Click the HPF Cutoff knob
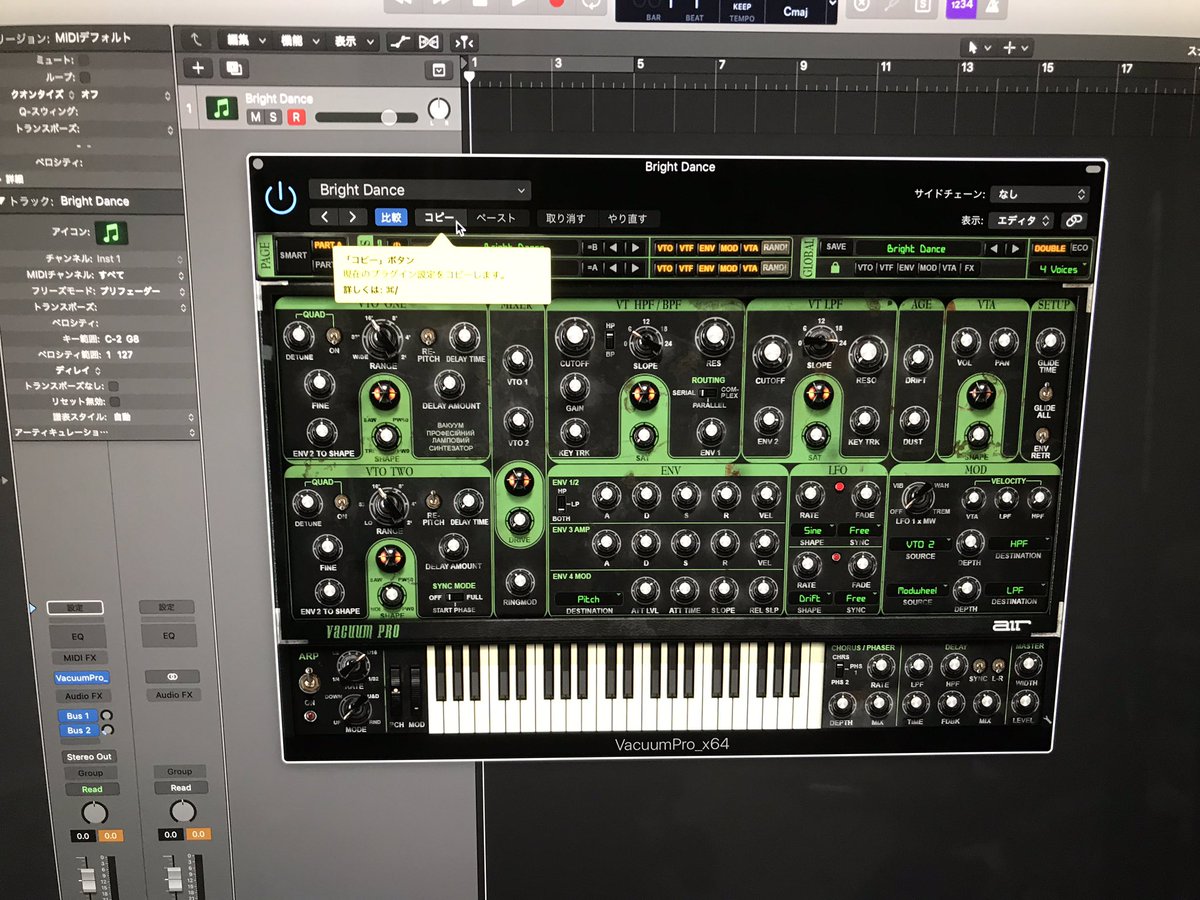 pyautogui.click(x=574, y=337)
